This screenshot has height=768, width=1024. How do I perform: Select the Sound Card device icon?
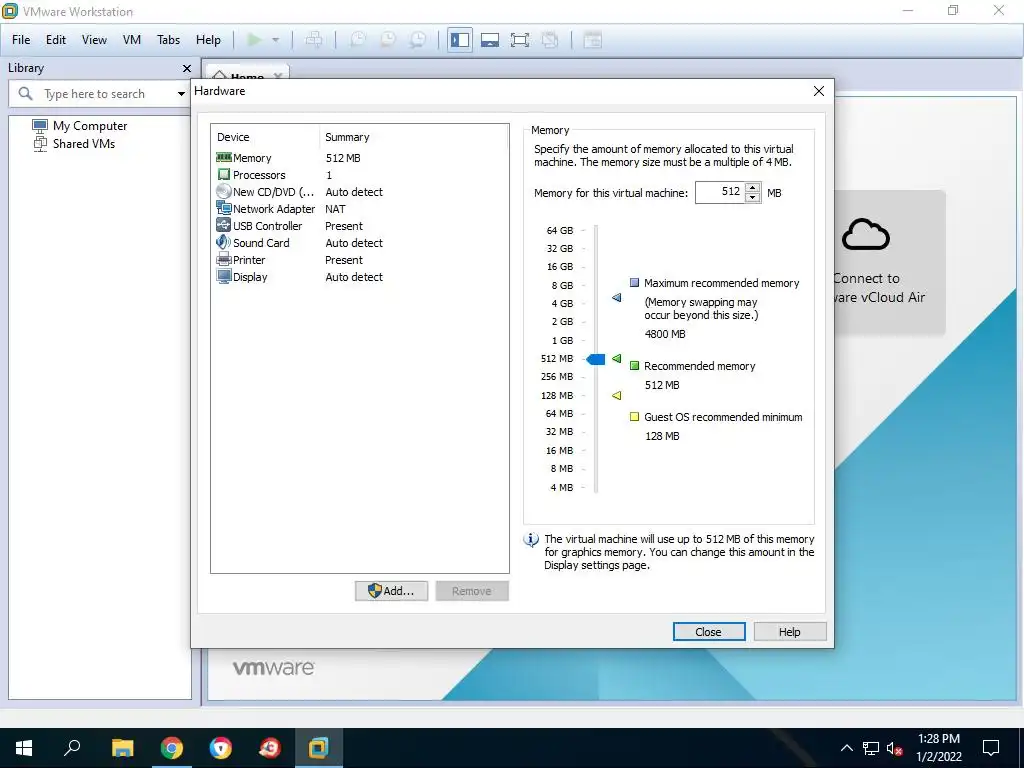[x=224, y=242]
